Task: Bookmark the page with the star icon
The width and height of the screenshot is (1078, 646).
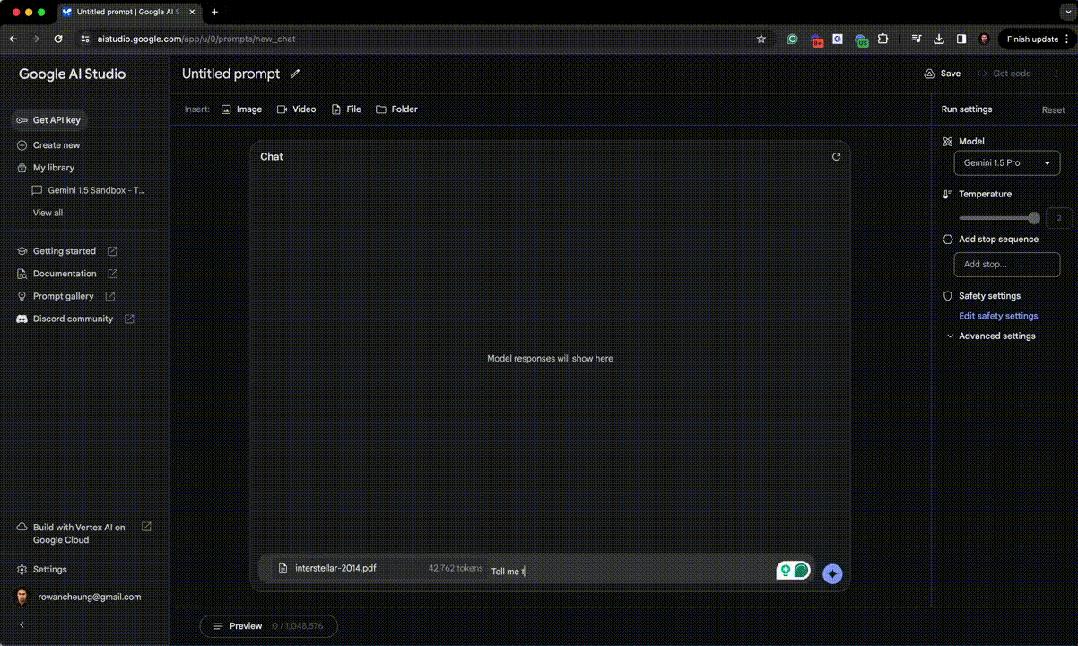Action: pos(761,39)
